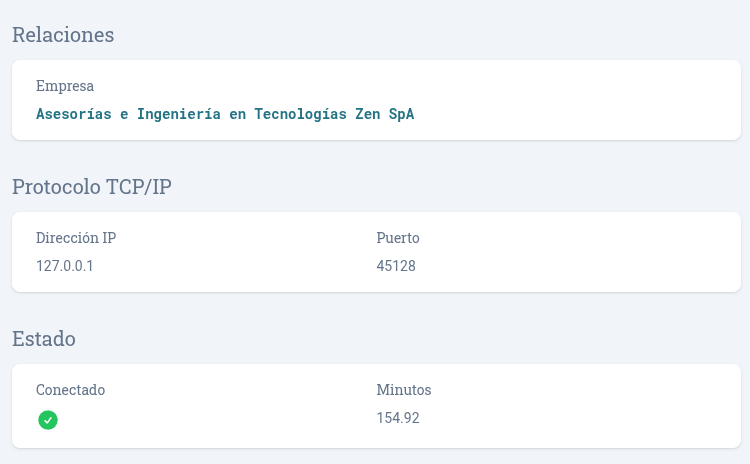The width and height of the screenshot is (750, 464).
Task: Click the Relaciones section heading
Action: click(x=63, y=35)
